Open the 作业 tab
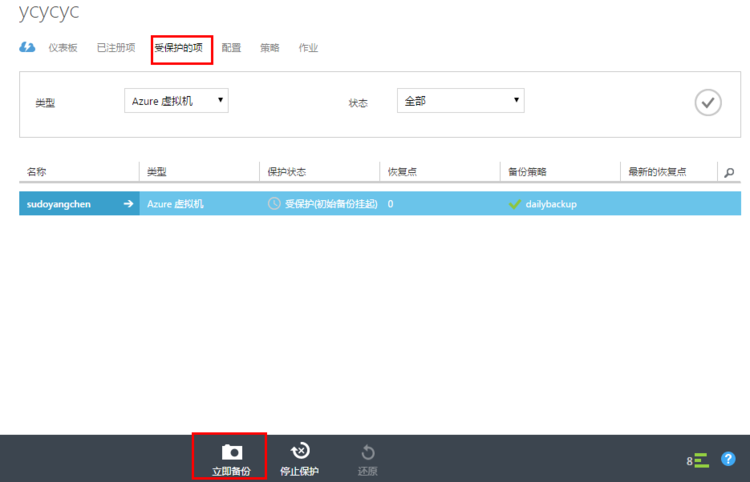This screenshot has width=750, height=482. (308, 48)
